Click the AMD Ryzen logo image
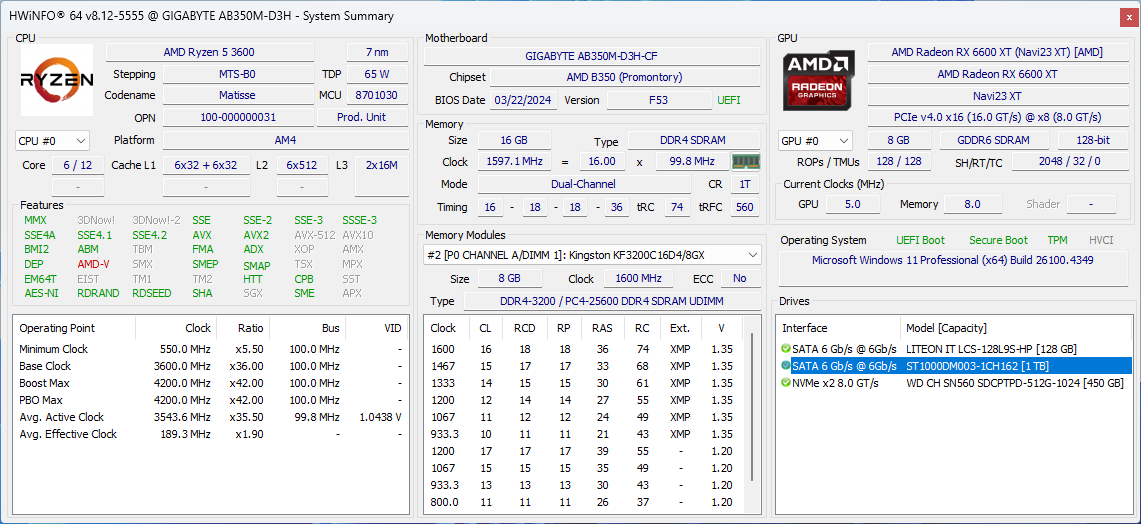Screen dimensions: 1141x524 tap(58, 81)
